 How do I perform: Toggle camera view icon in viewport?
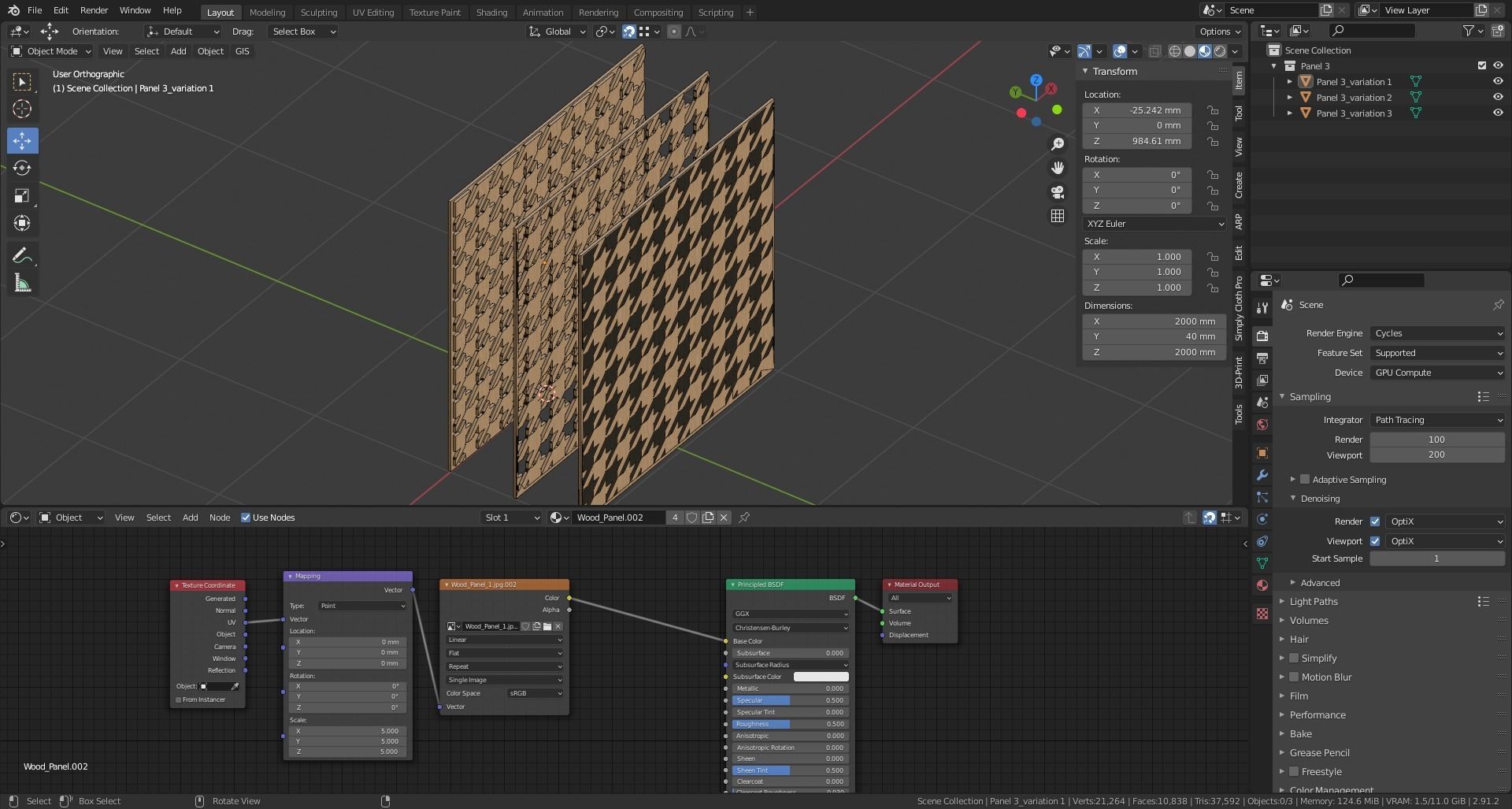pyautogui.click(x=1058, y=191)
